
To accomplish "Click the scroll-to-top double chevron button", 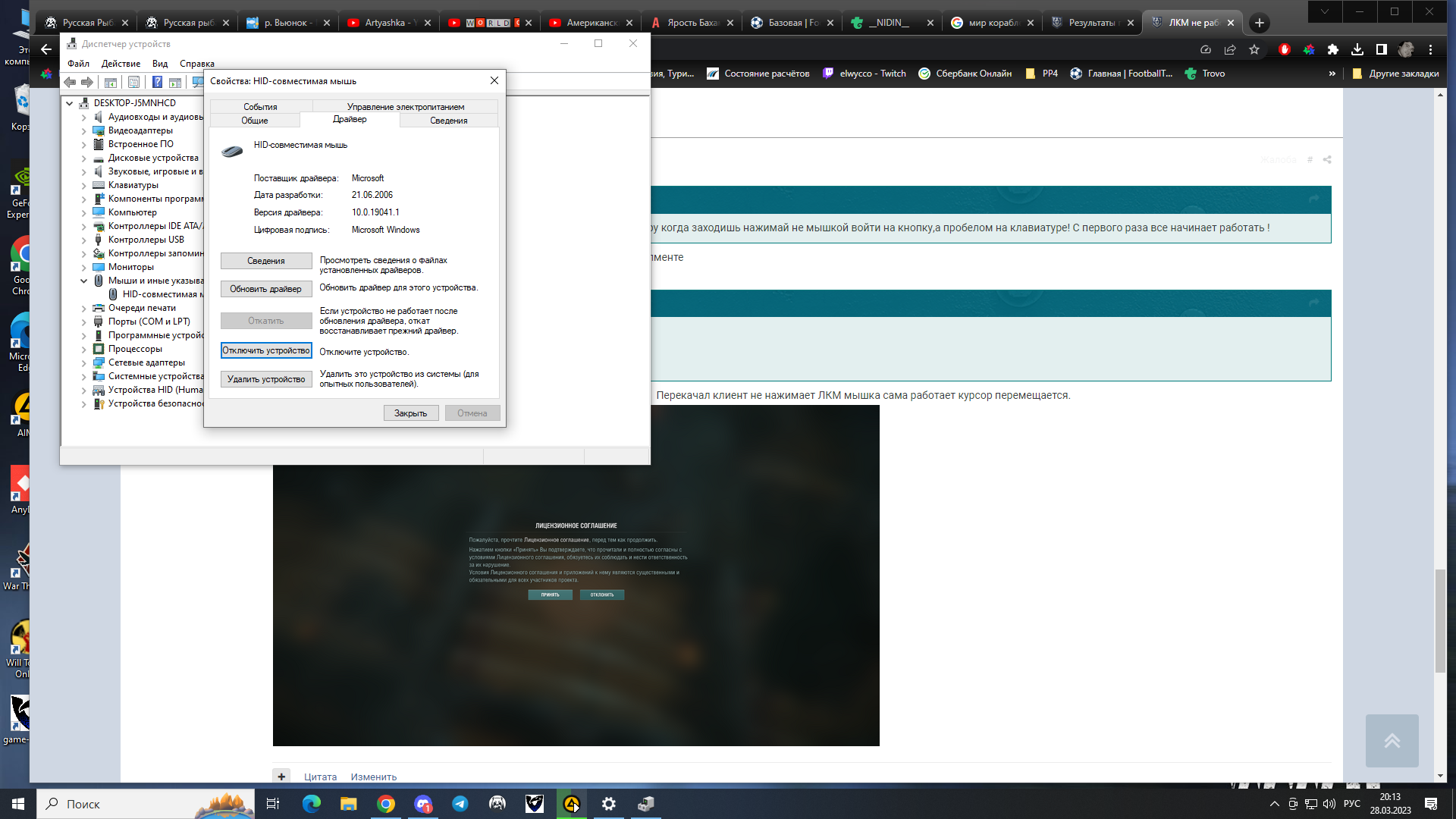I will pyautogui.click(x=1392, y=741).
